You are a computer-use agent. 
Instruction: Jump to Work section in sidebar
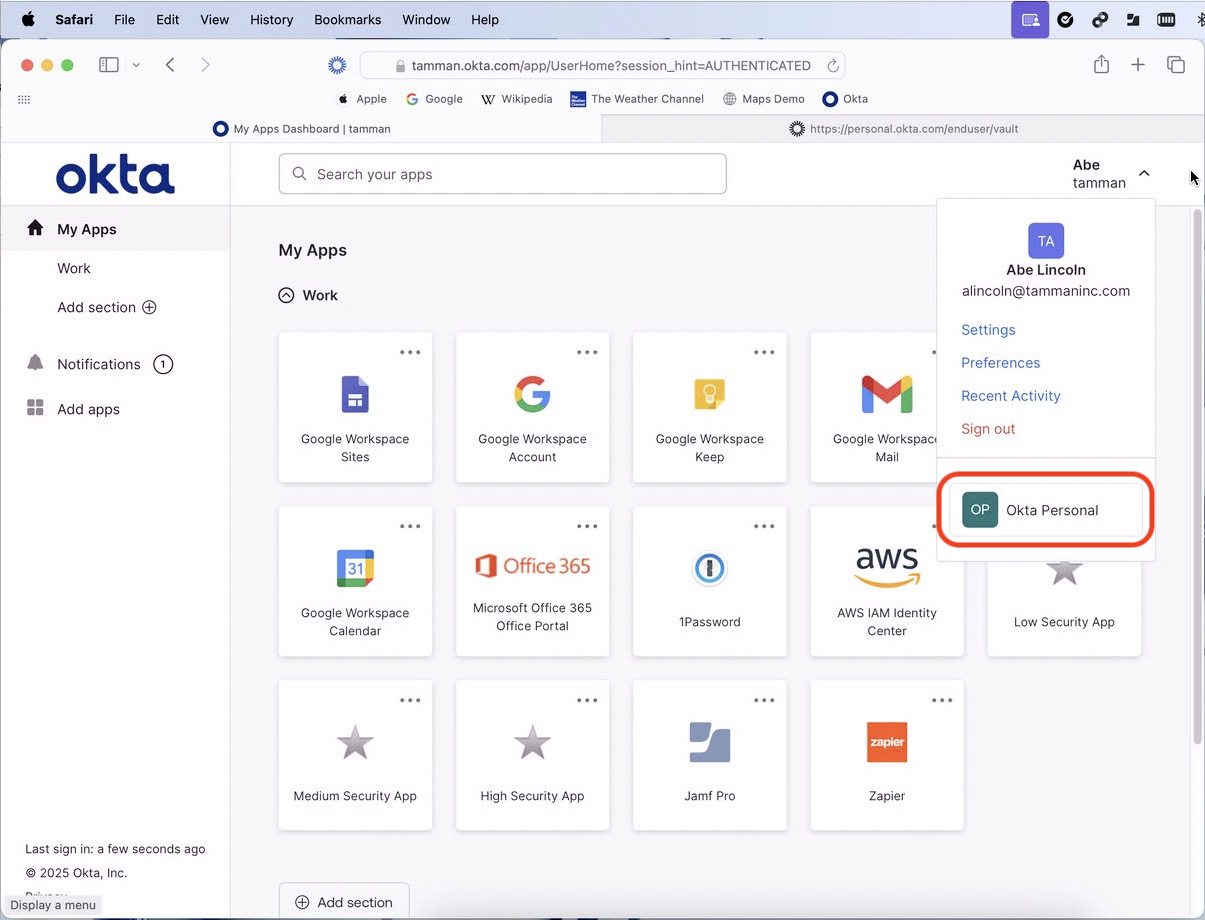click(74, 268)
